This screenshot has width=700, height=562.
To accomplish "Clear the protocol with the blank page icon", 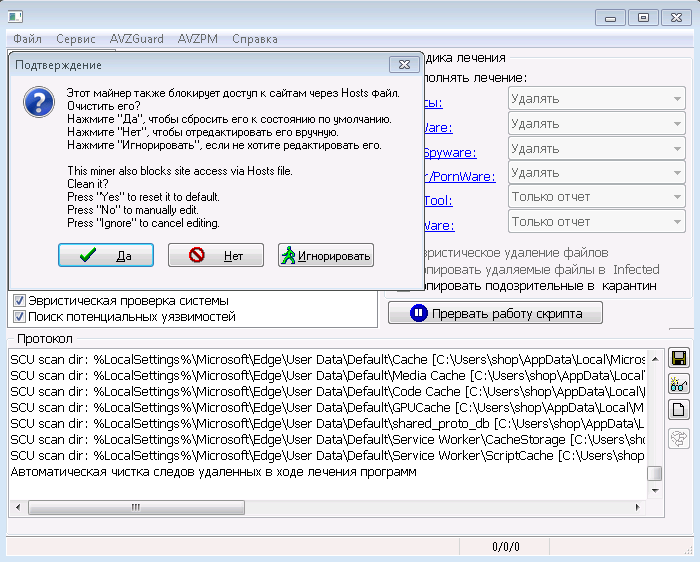I will point(679,409).
